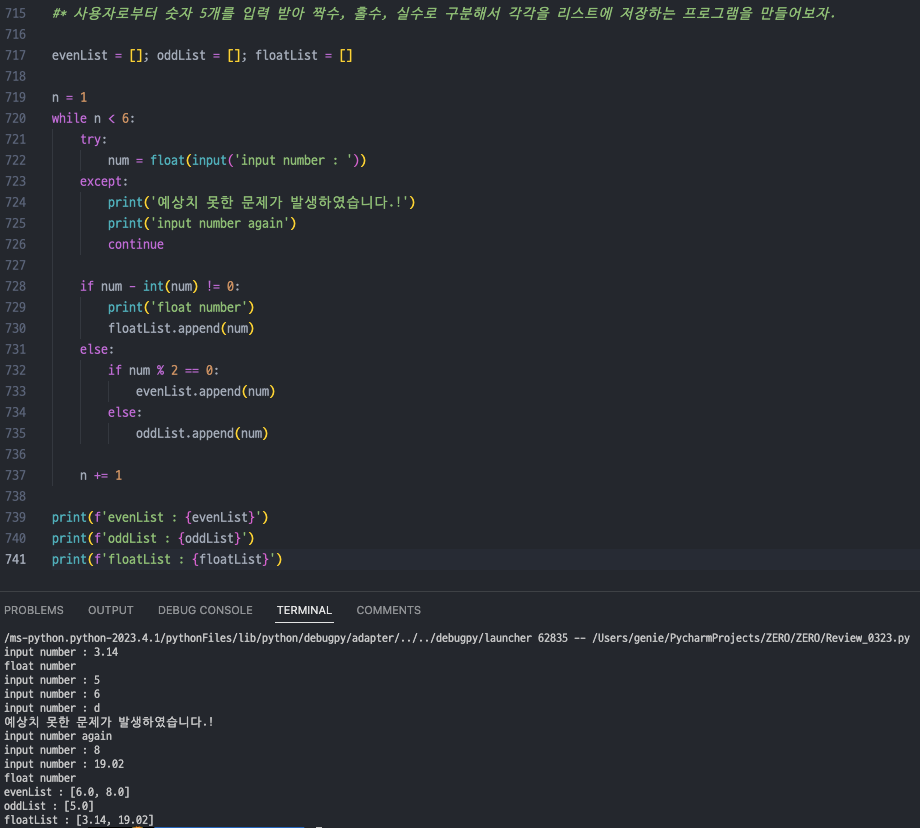Click terminal line 'input number : d'
Image resolution: width=920 pixels, height=828 pixels.
(x=52, y=708)
